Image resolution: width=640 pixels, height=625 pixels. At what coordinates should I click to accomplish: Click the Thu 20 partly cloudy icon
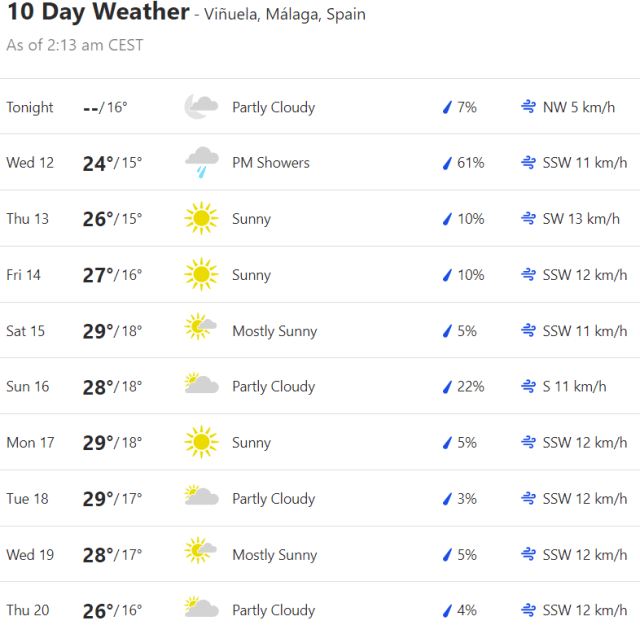pyautogui.click(x=201, y=609)
